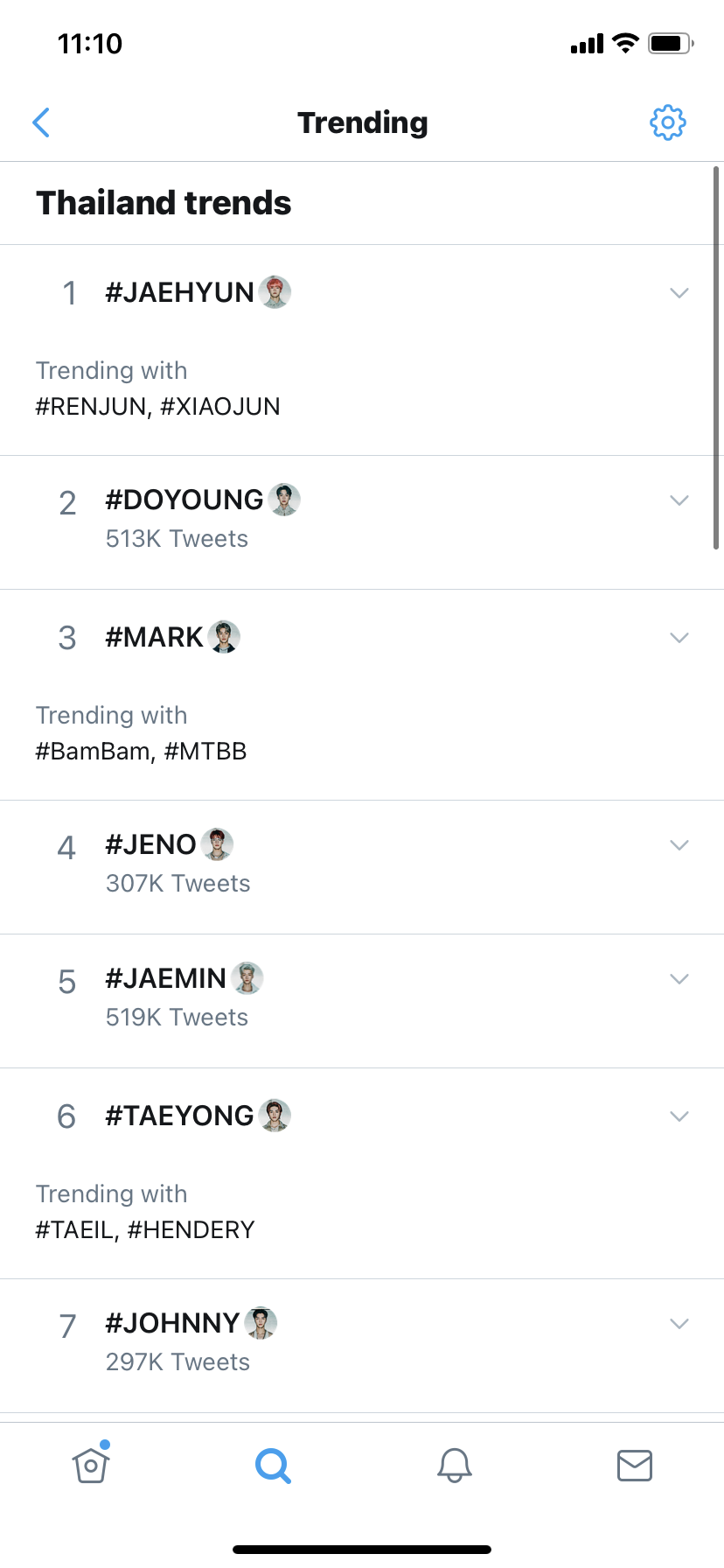The image size is (724, 1568).
Task: Expand options chevron for #DOYOUNG trend
Action: (x=679, y=500)
